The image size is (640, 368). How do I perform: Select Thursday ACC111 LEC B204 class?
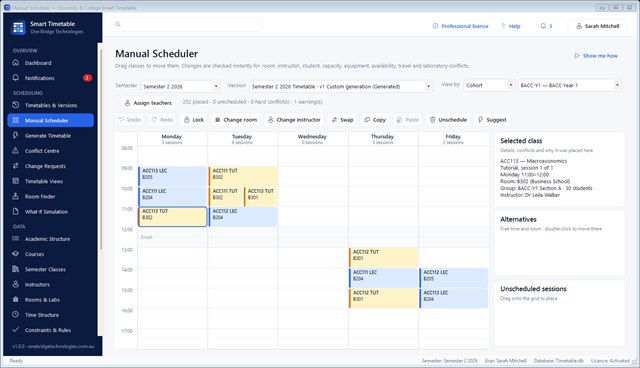(383, 278)
